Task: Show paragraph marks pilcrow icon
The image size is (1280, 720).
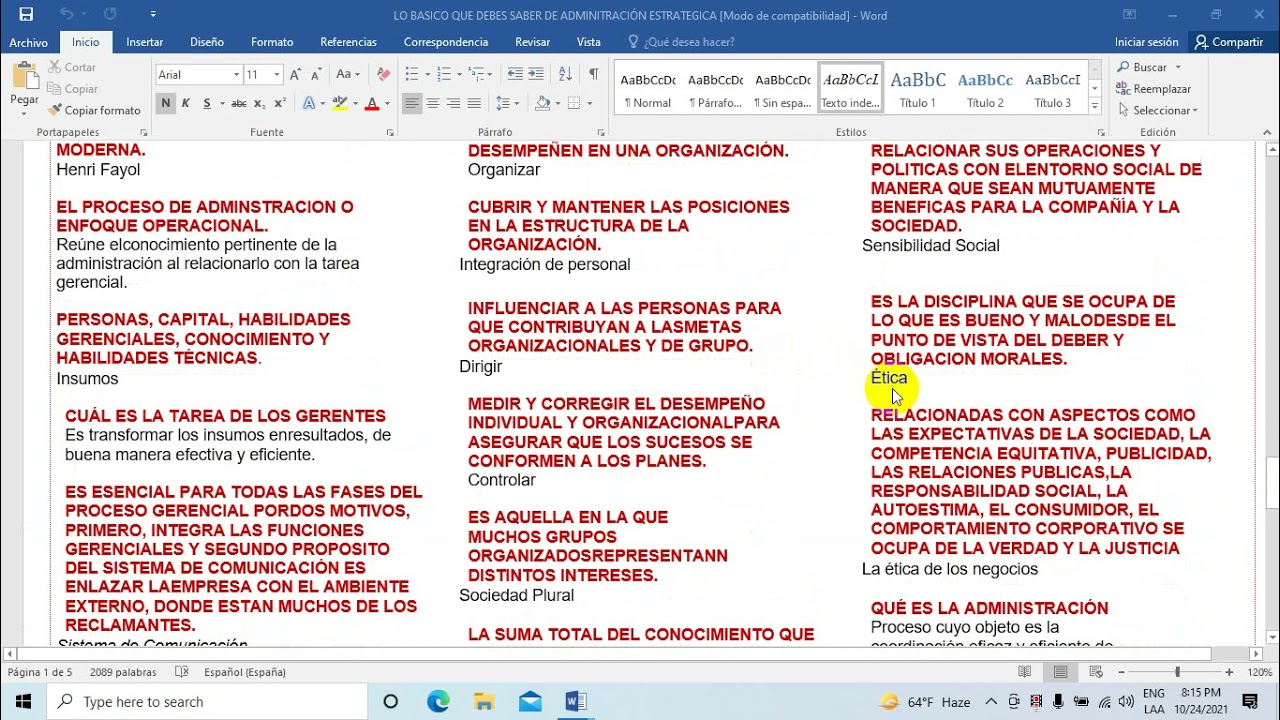Action: tap(593, 74)
